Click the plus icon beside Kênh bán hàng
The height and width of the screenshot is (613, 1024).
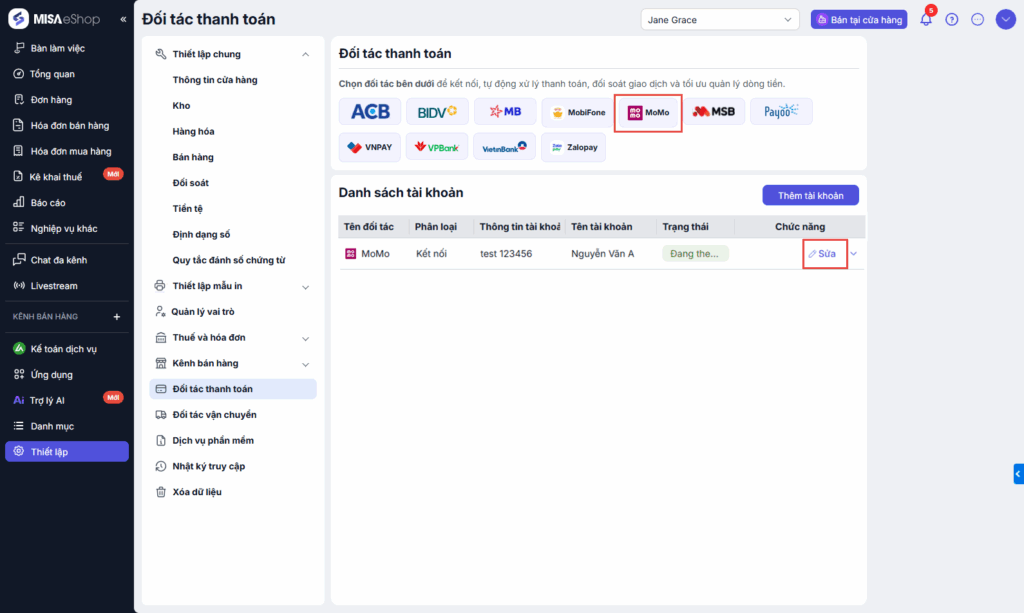click(x=116, y=317)
